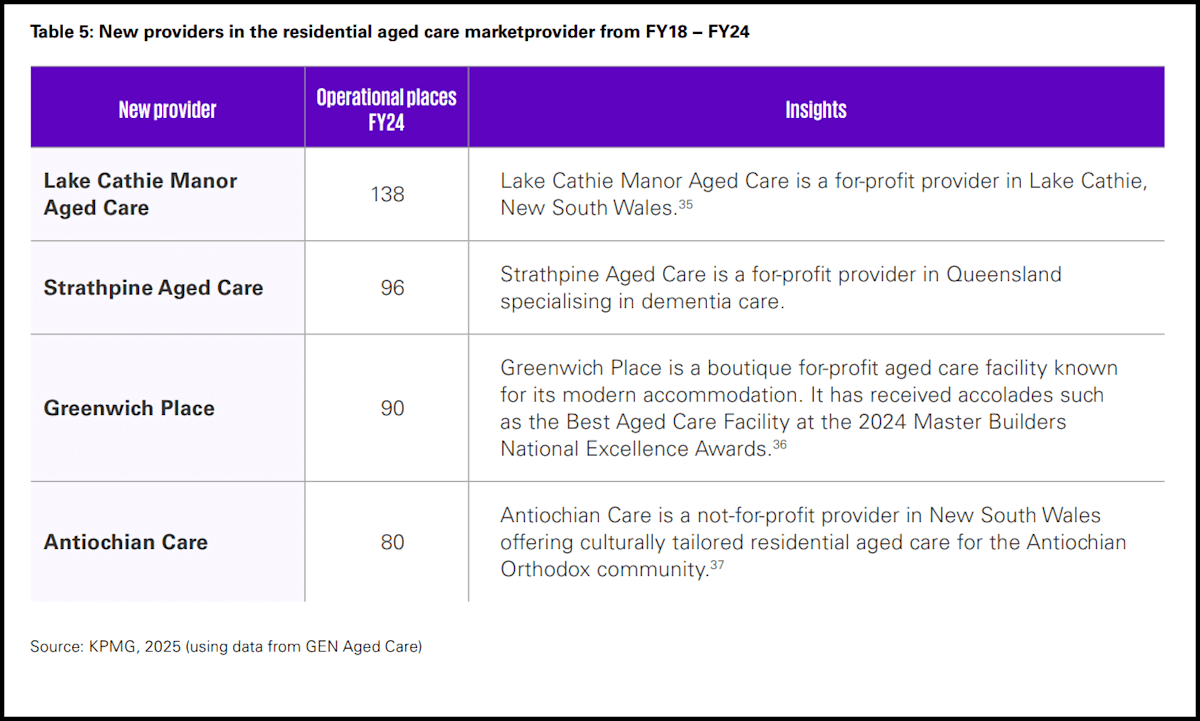
Task: Click the Lake Cathie Manor insight description
Action: (x=815, y=194)
